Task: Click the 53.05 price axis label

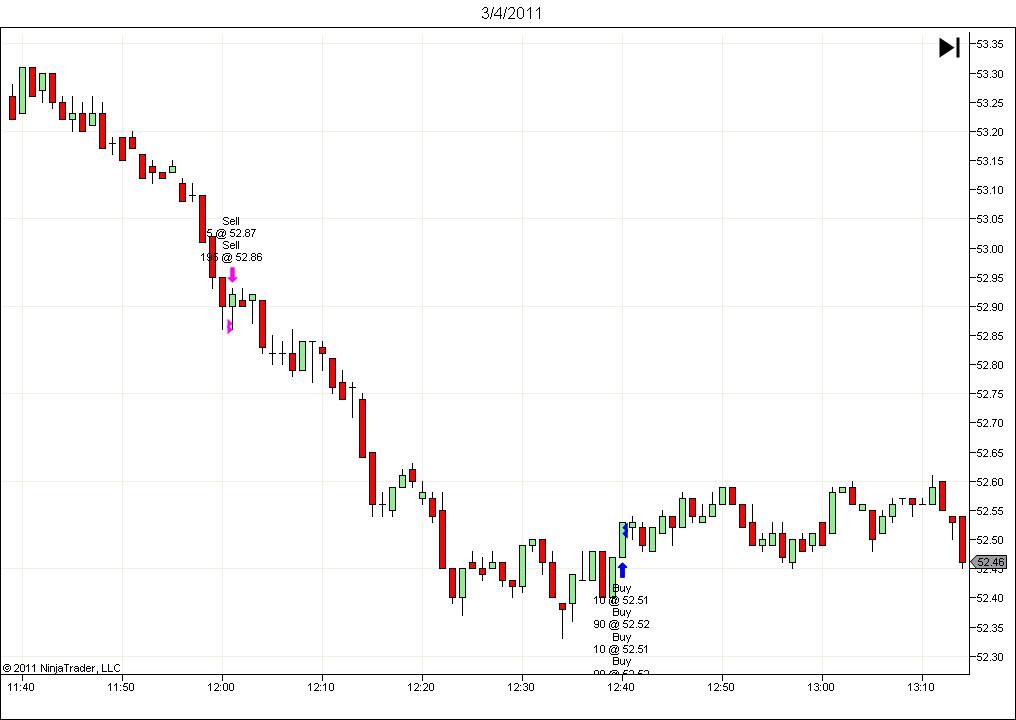Action: (989, 219)
